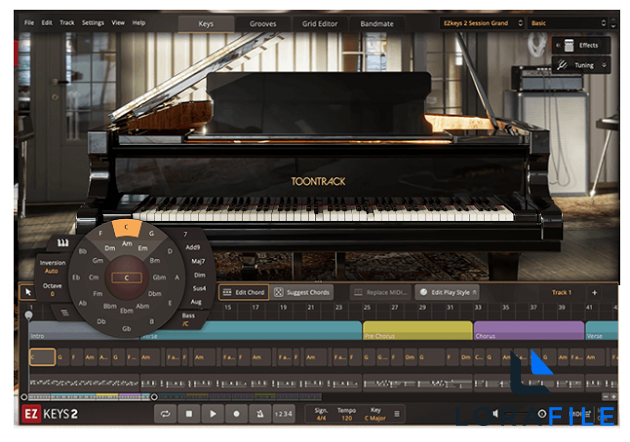
Task: Click the playhead marker at bar 1
Action: coord(29,315)
